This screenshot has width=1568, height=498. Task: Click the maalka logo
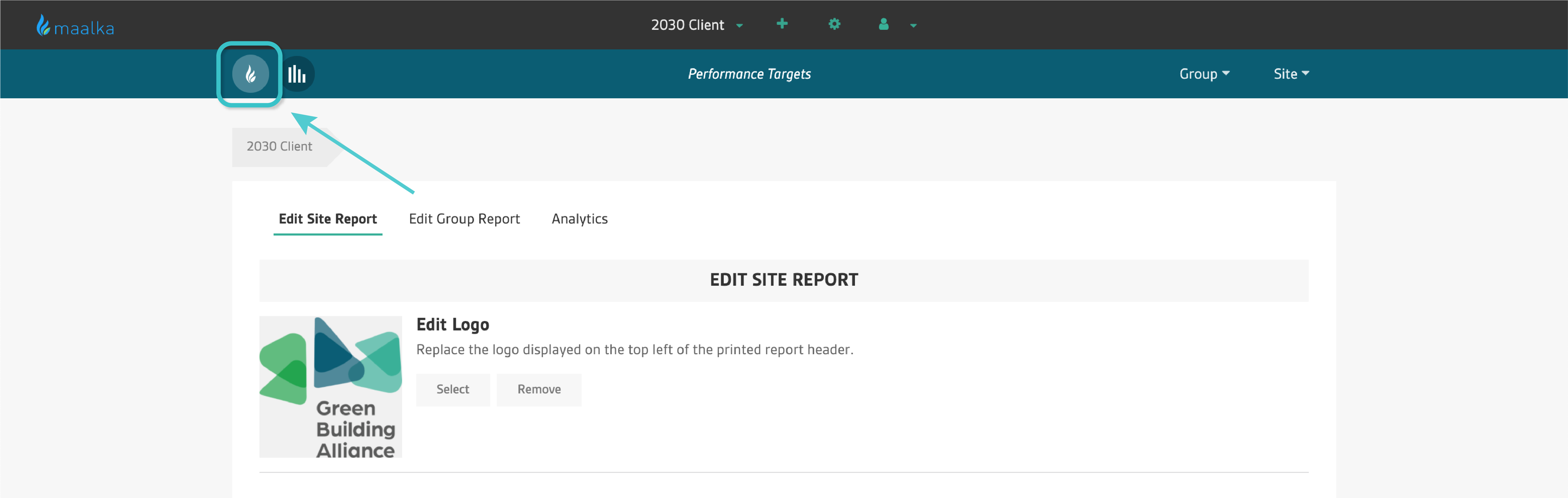pos(75,26)
